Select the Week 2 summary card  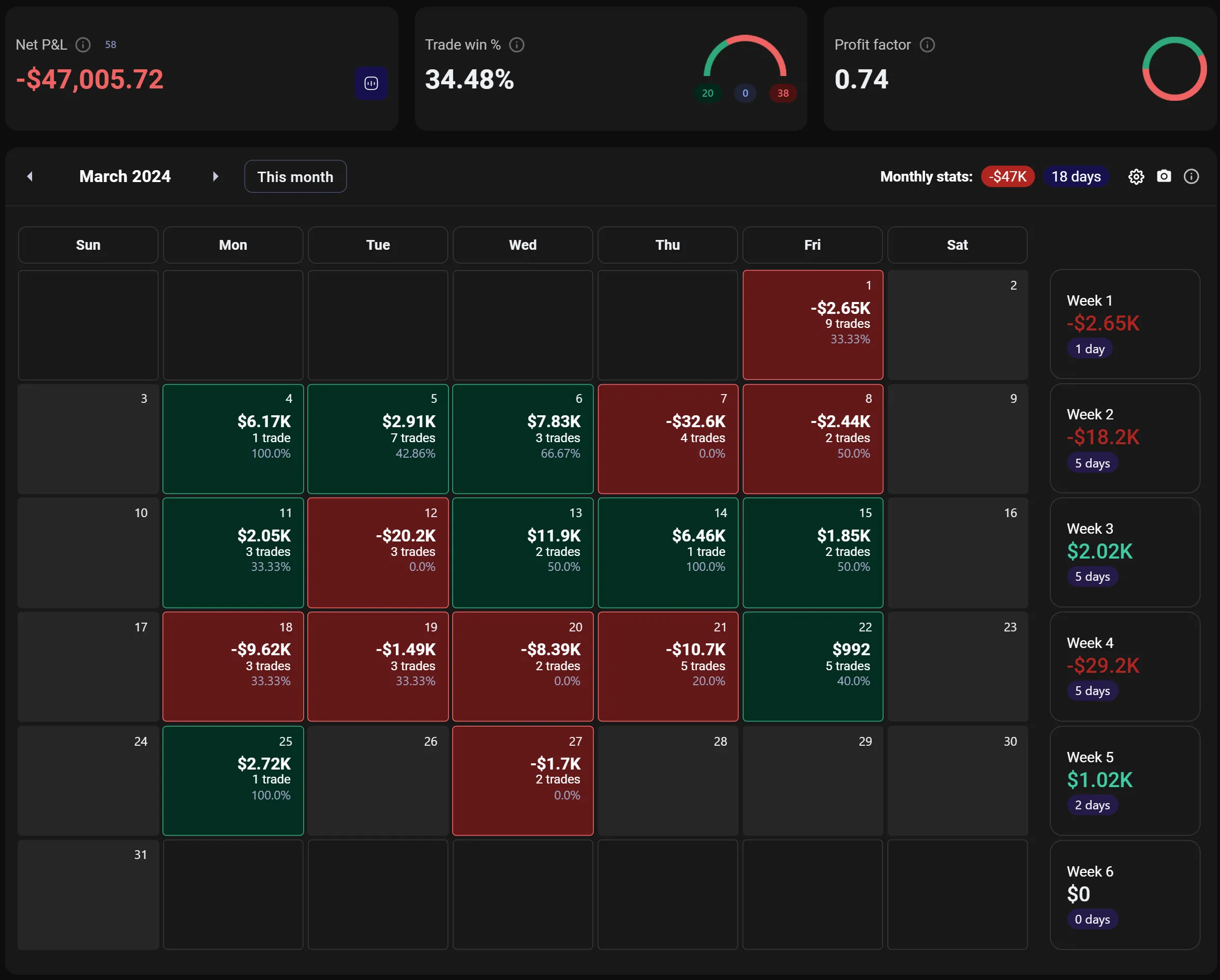[1124, 439]
